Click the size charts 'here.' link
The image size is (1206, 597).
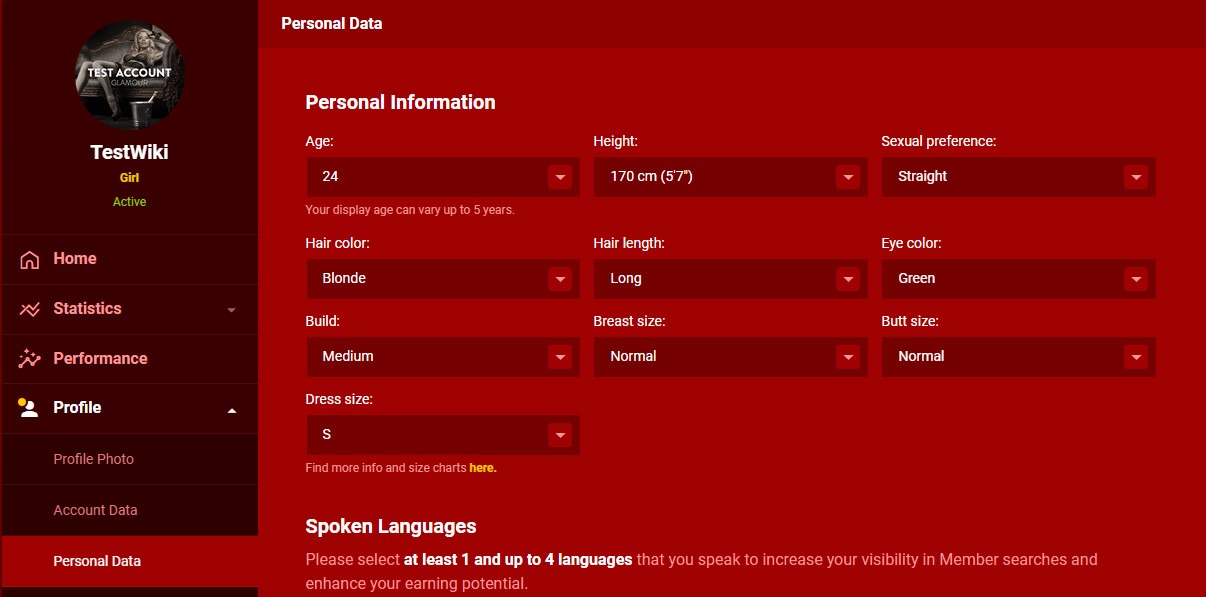coord(483,468)
